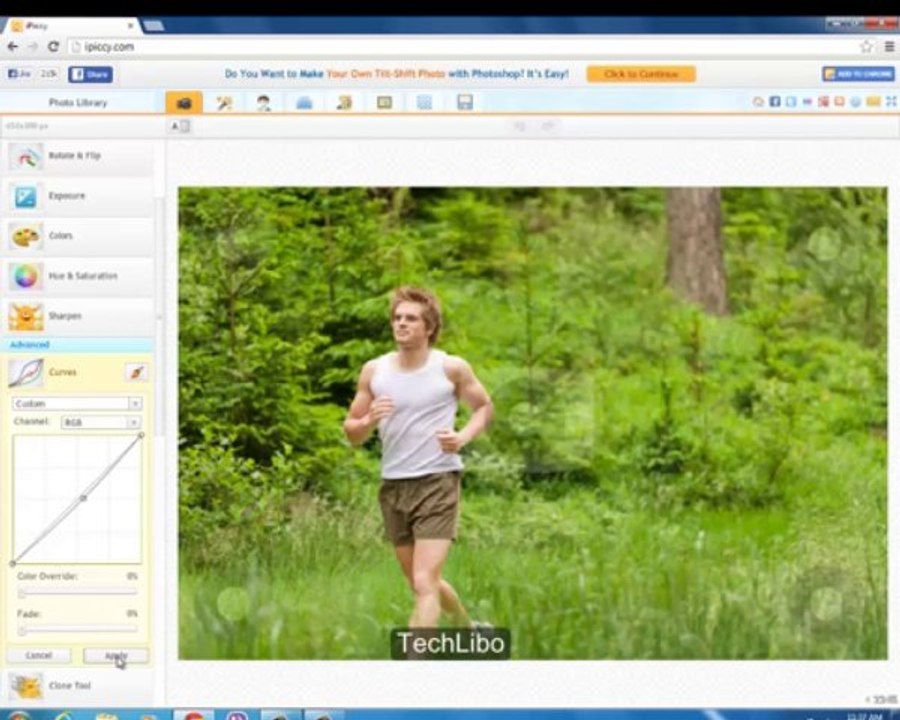Open the paint brush tab

click(x=344, y=103)
